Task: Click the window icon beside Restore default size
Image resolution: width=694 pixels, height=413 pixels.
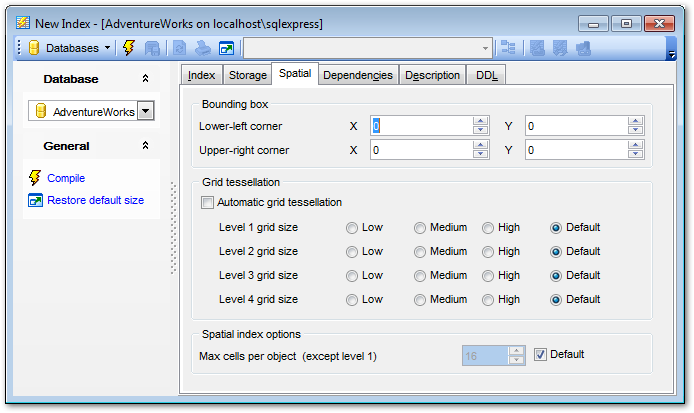Action: pyautogui.click(x=35, y=200)
